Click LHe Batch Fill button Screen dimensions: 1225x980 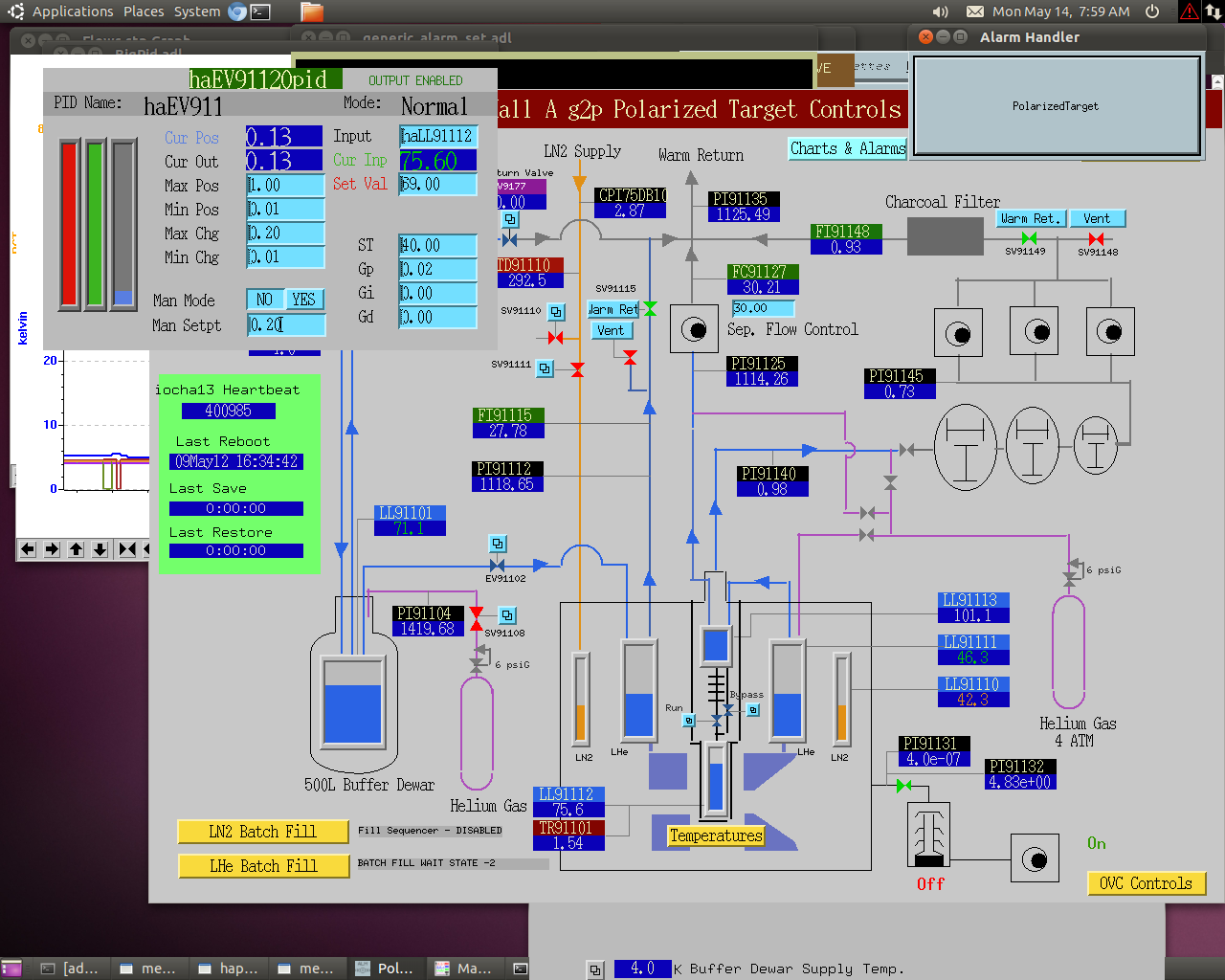[x=263, y=866]
